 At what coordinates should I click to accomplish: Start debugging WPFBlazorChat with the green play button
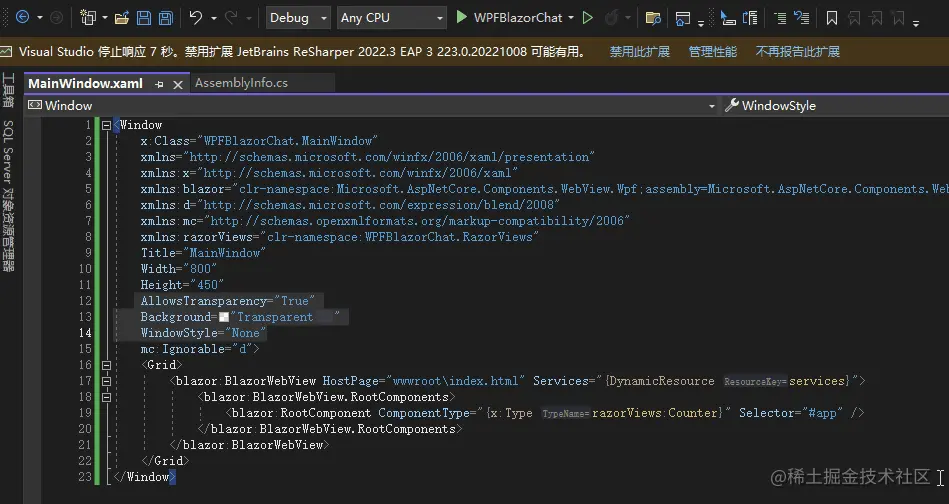click(x=461, y=17)
